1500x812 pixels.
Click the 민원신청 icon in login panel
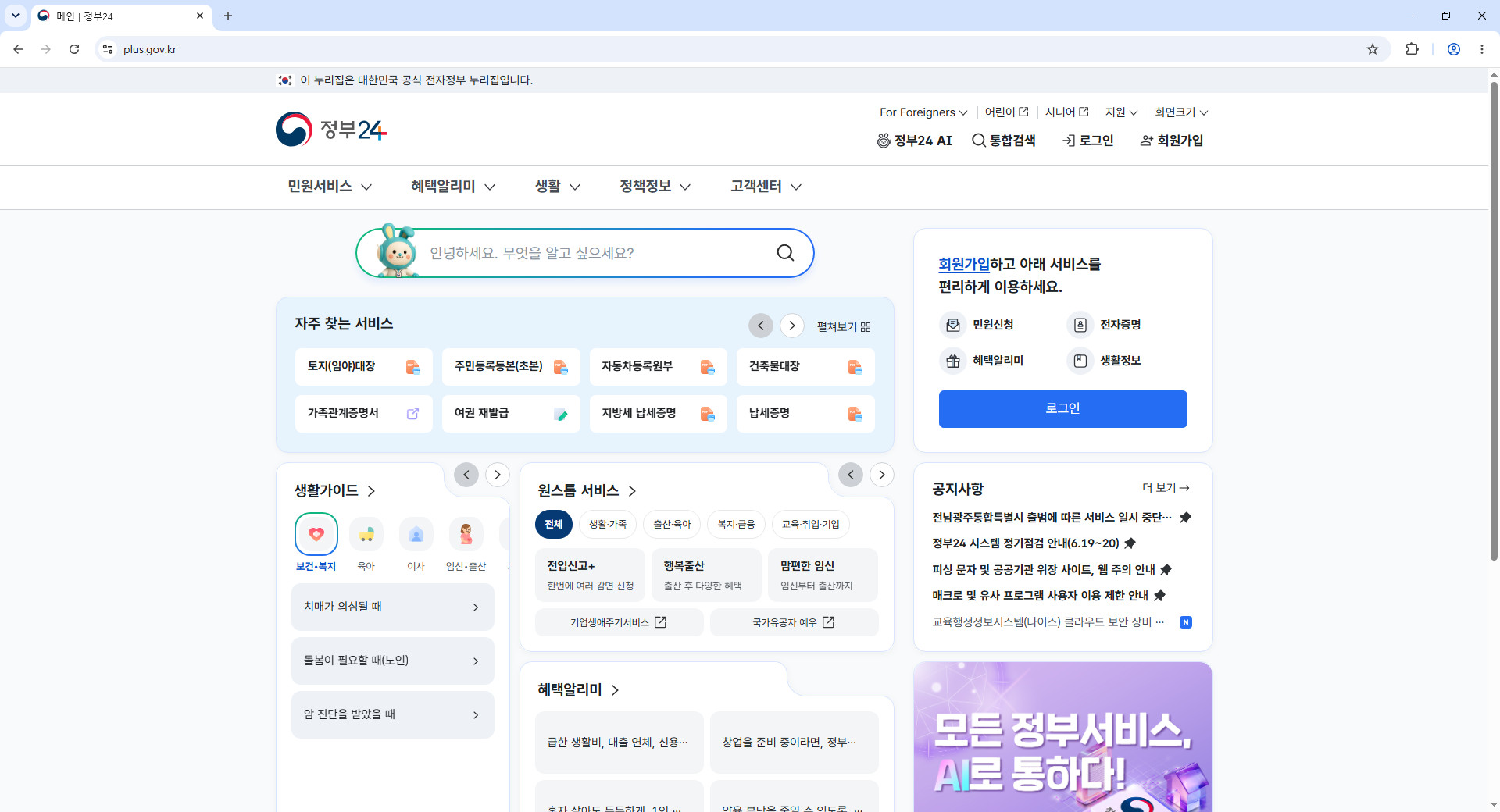click(953, 325)
